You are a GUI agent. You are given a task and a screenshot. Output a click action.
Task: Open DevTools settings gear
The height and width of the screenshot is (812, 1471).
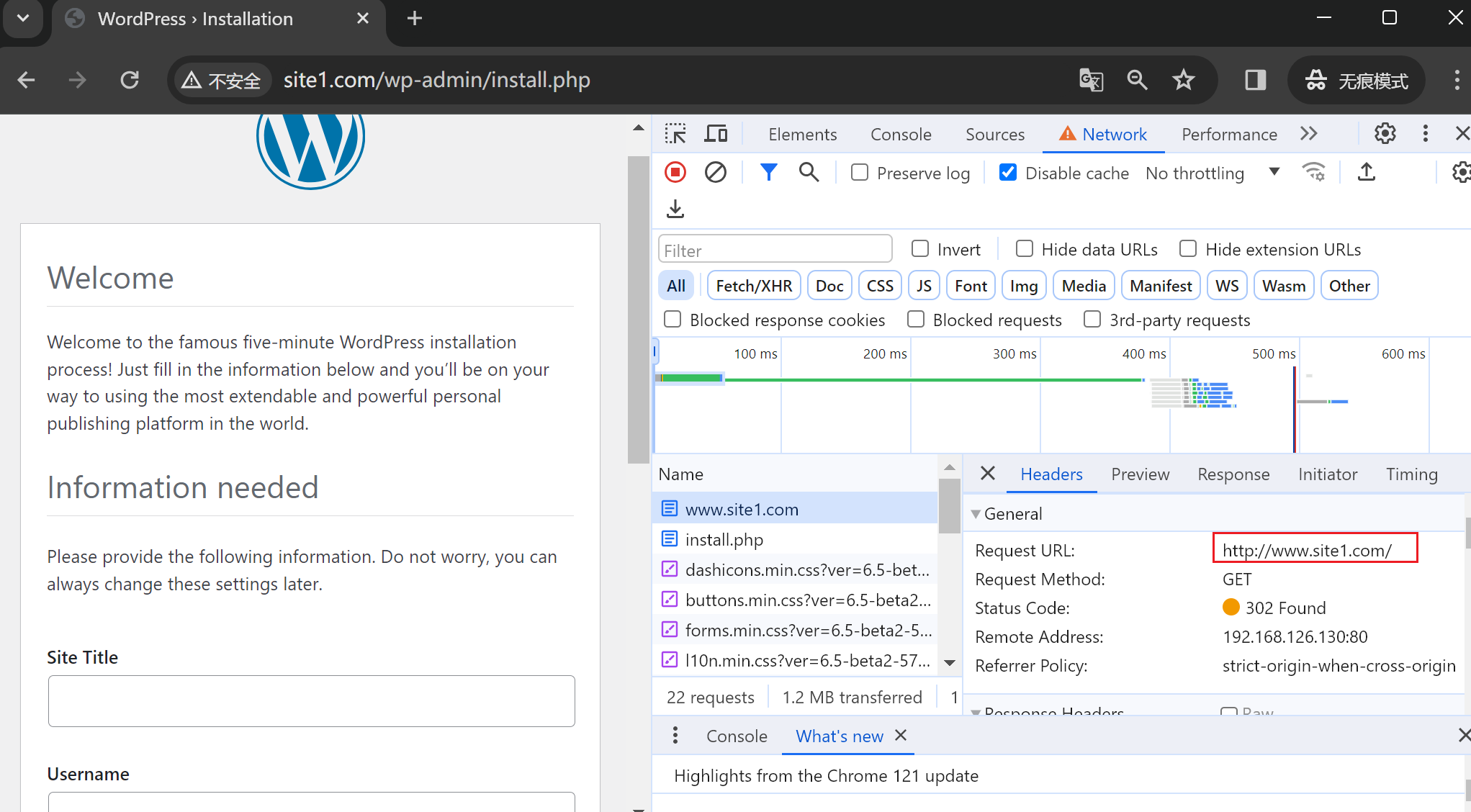point(1385,134)
